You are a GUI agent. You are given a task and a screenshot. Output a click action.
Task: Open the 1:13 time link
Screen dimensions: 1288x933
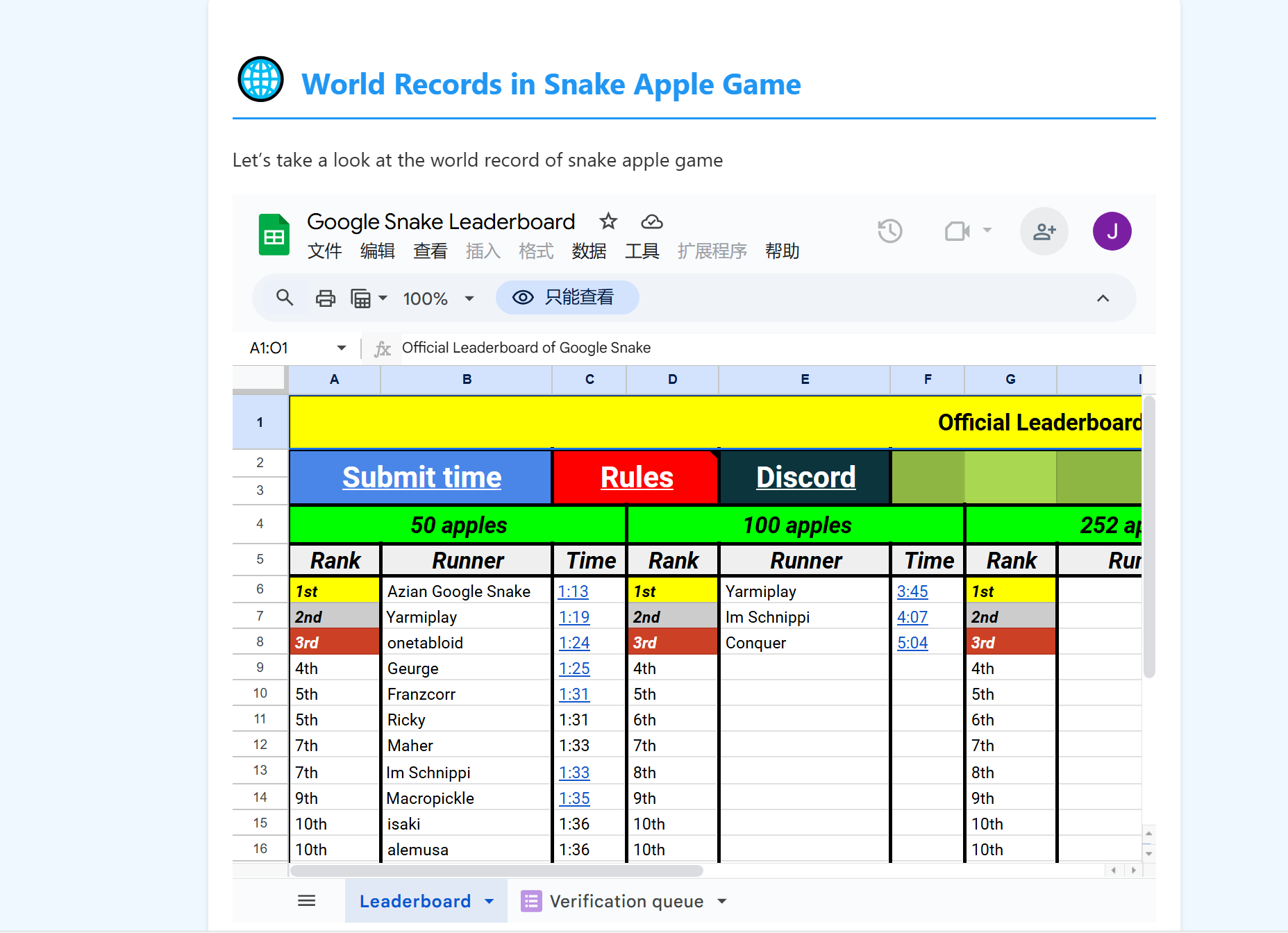click(574, 591)
